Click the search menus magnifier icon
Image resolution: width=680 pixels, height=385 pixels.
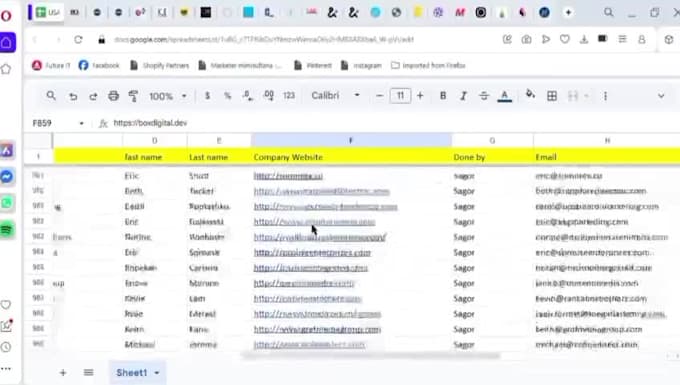(x=51, y=95)
